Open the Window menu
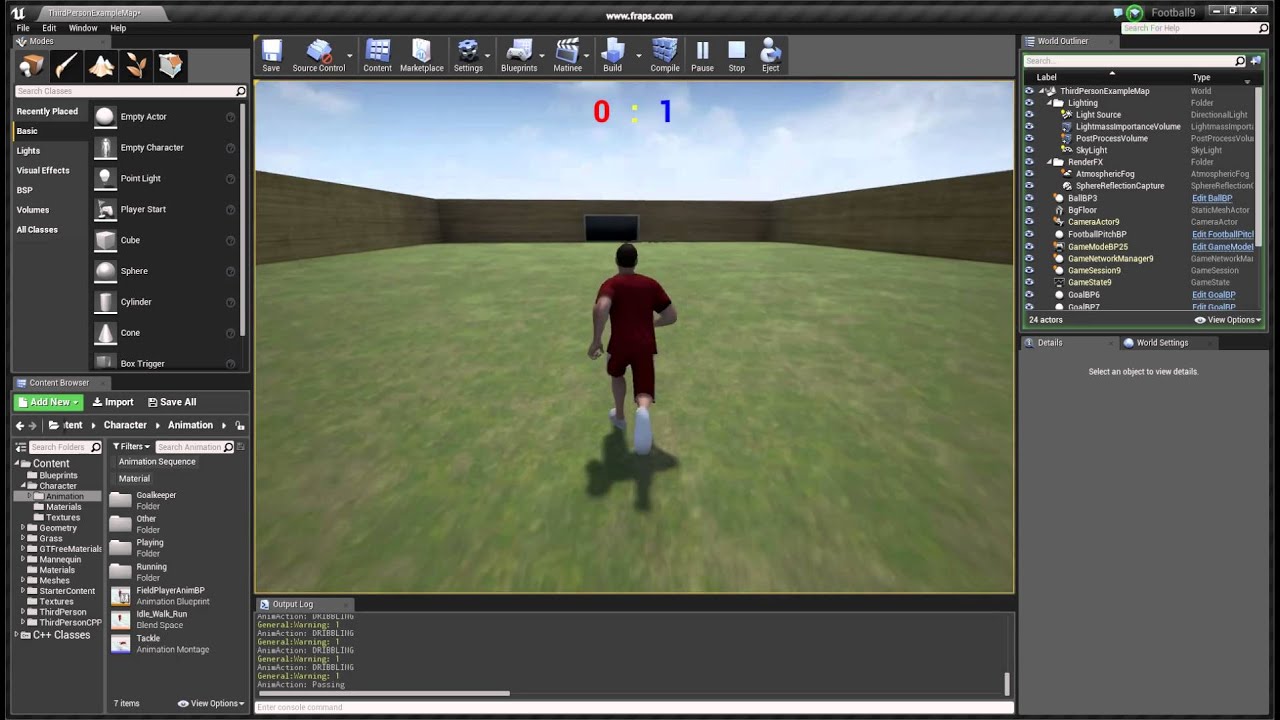Image resolution: width=1280 pixels, height=720 pixels. coord(83,28)
